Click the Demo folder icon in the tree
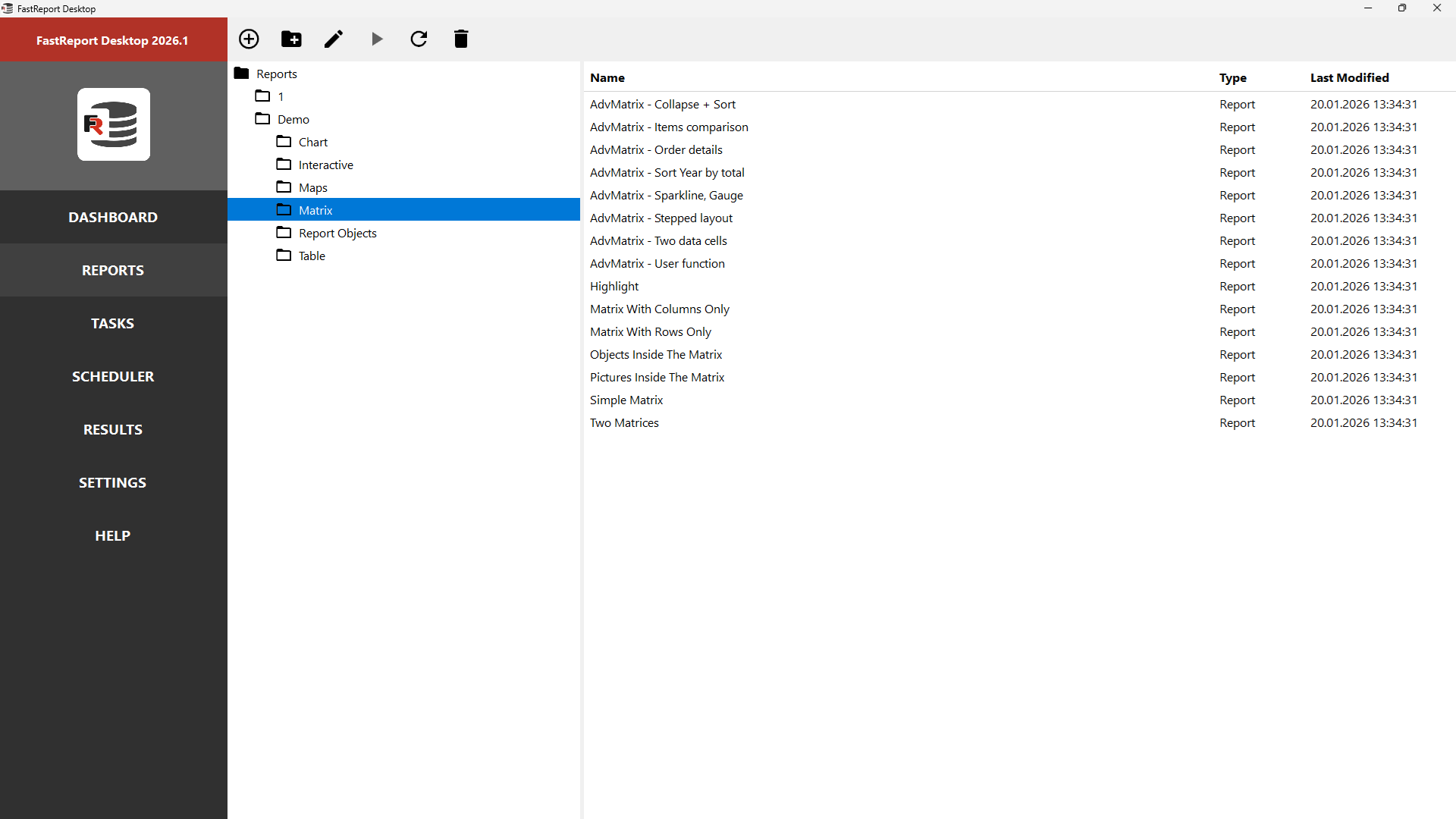Screen dimensions: 1456x819 click(262, 119)
